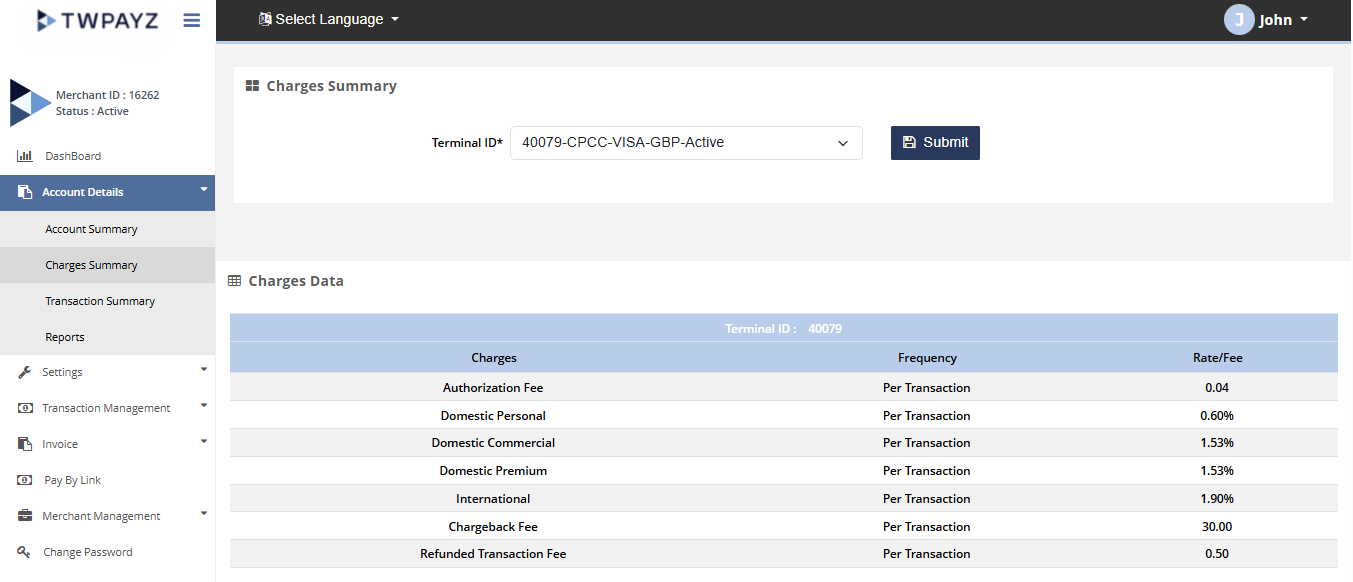Select the Charges Summary sidebar link
Image resolution: width=1353 pixels, height=582 pixels.
[91, 265]
